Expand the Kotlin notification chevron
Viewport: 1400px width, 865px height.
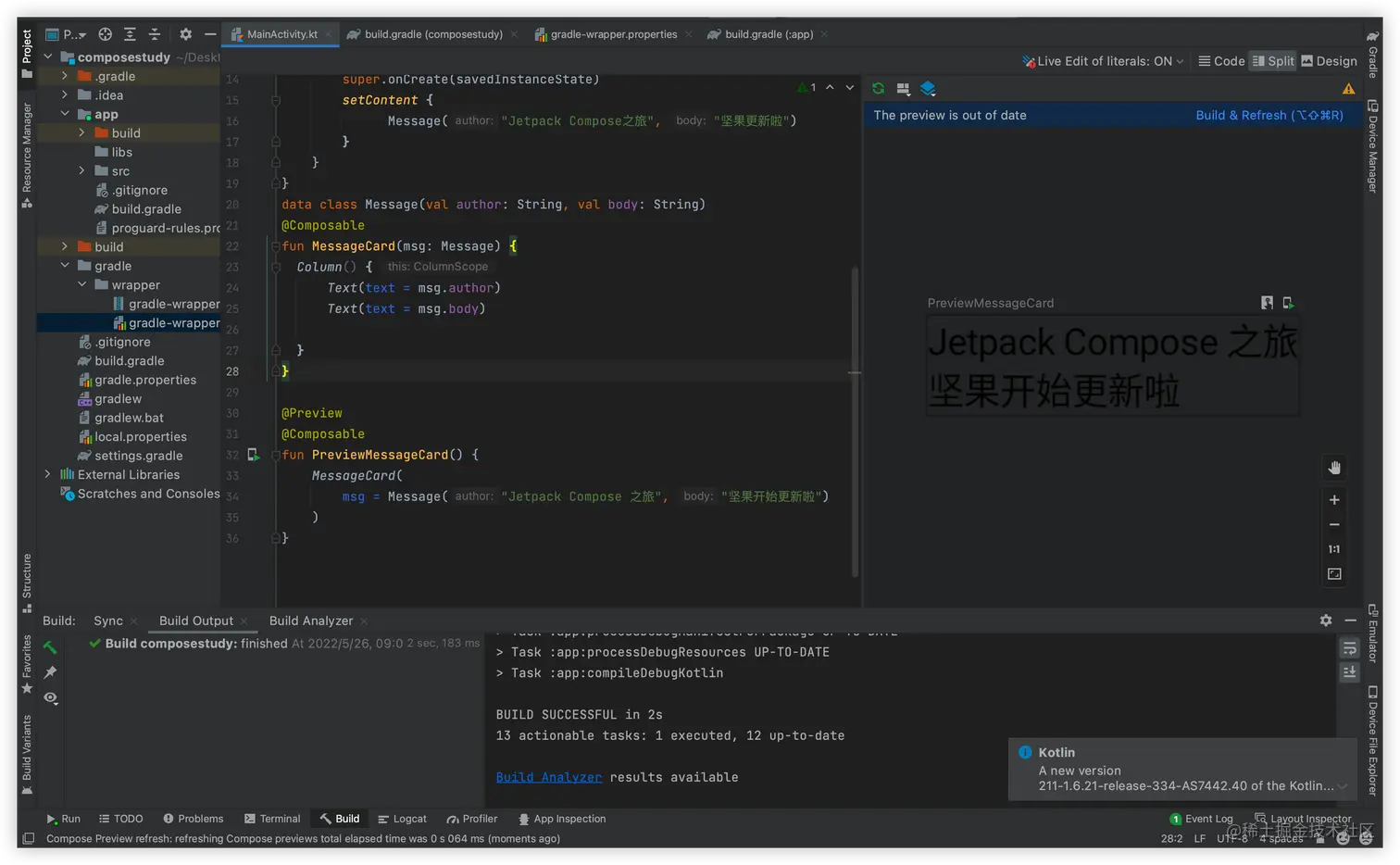point(1343,786)
